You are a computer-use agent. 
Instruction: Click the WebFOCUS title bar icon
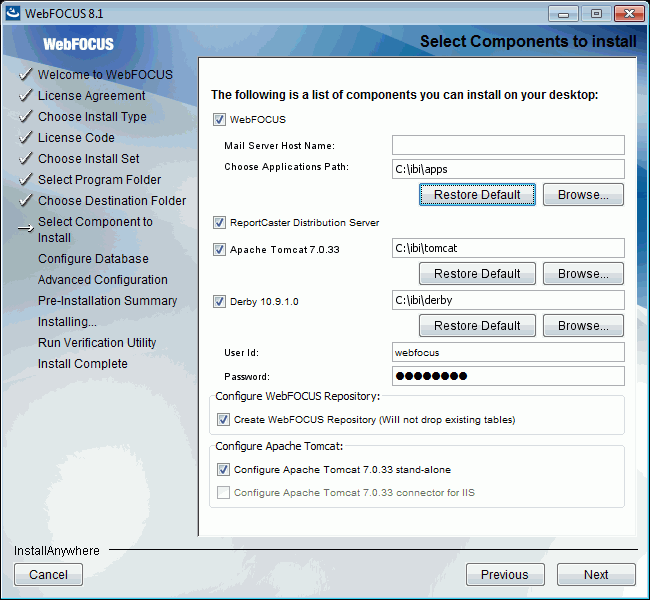click(x=12, y=13)
